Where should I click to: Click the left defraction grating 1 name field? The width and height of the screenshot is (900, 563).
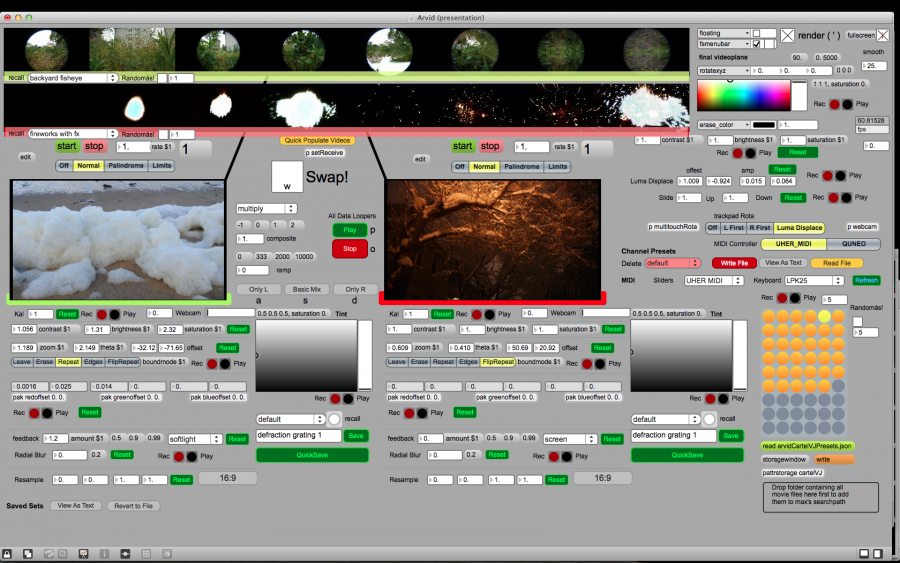click(298, 436)
